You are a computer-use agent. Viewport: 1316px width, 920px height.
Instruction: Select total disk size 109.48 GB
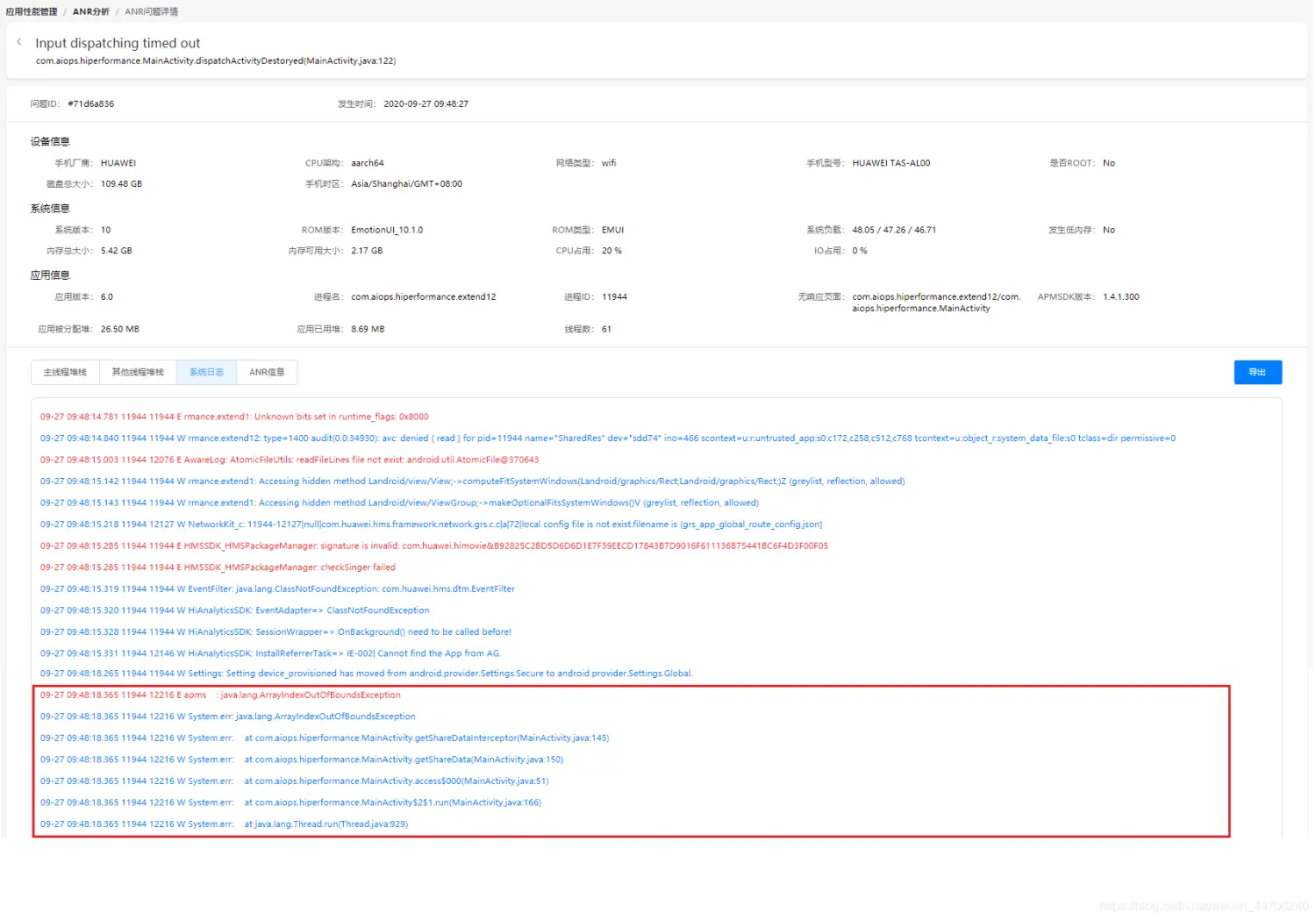121,184
